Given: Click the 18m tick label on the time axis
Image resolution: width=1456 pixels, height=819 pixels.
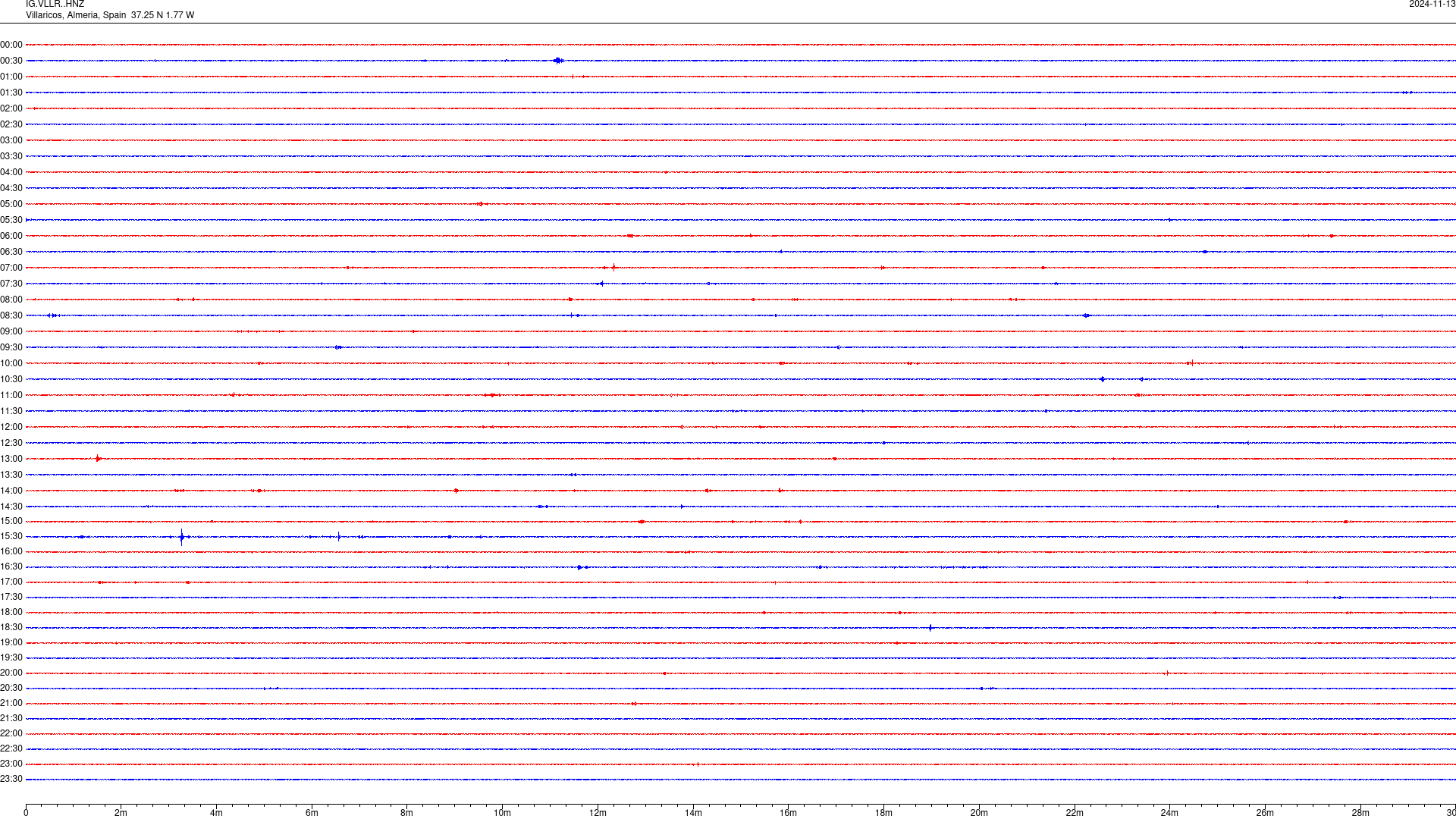Looking at the screenshot, I should pos(883,813).
